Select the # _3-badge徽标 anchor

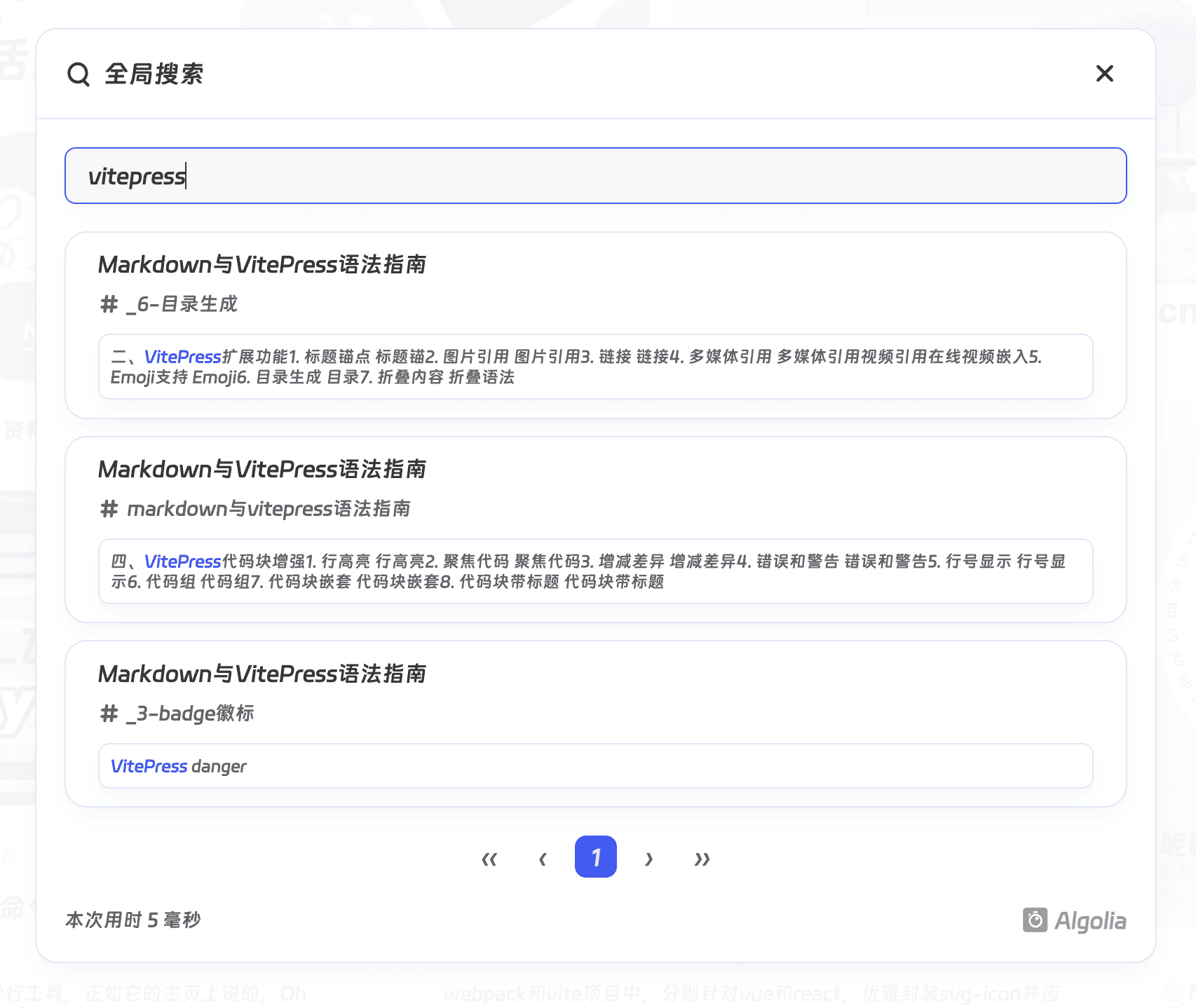tap(177, 714)
